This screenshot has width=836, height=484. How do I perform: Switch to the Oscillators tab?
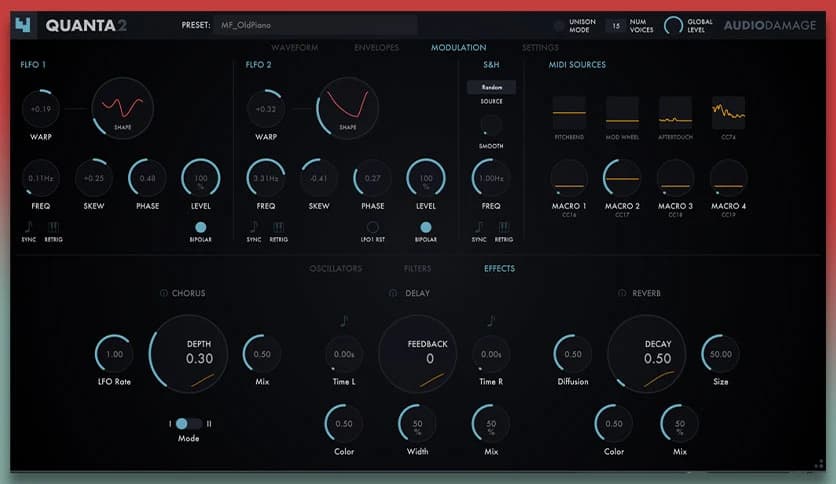[x=335, y=269]
